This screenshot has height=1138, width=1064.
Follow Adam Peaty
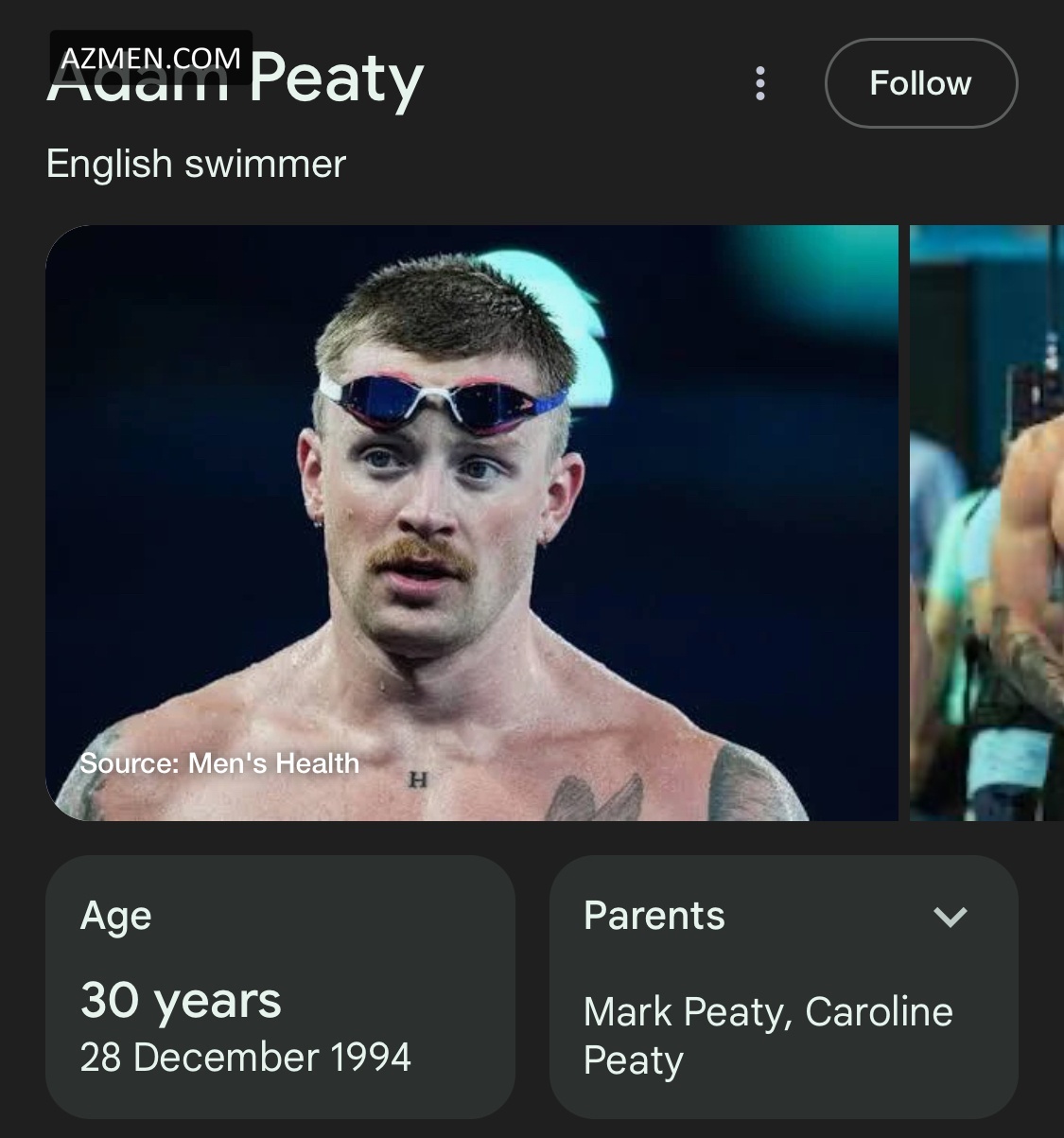tap(920, 83)
